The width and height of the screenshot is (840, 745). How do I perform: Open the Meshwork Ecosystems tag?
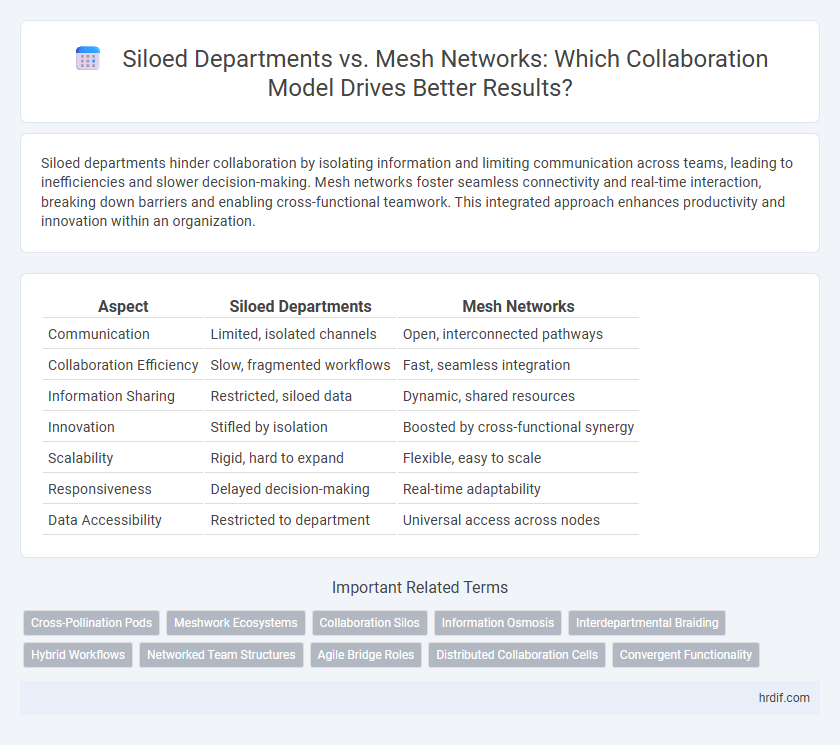click(x=236, y=623)
